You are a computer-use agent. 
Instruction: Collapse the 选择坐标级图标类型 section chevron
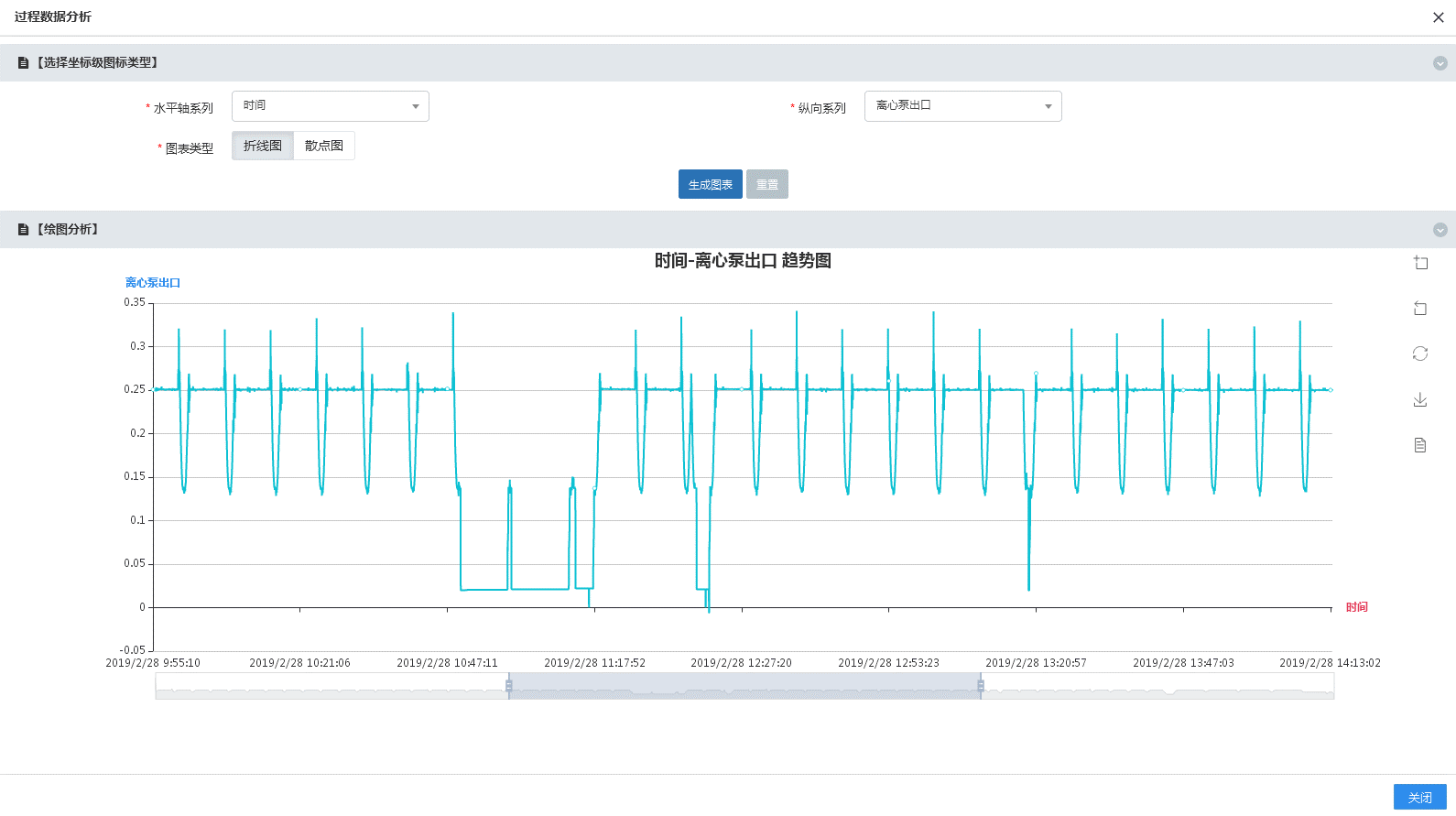click(x=1440, y=63)
